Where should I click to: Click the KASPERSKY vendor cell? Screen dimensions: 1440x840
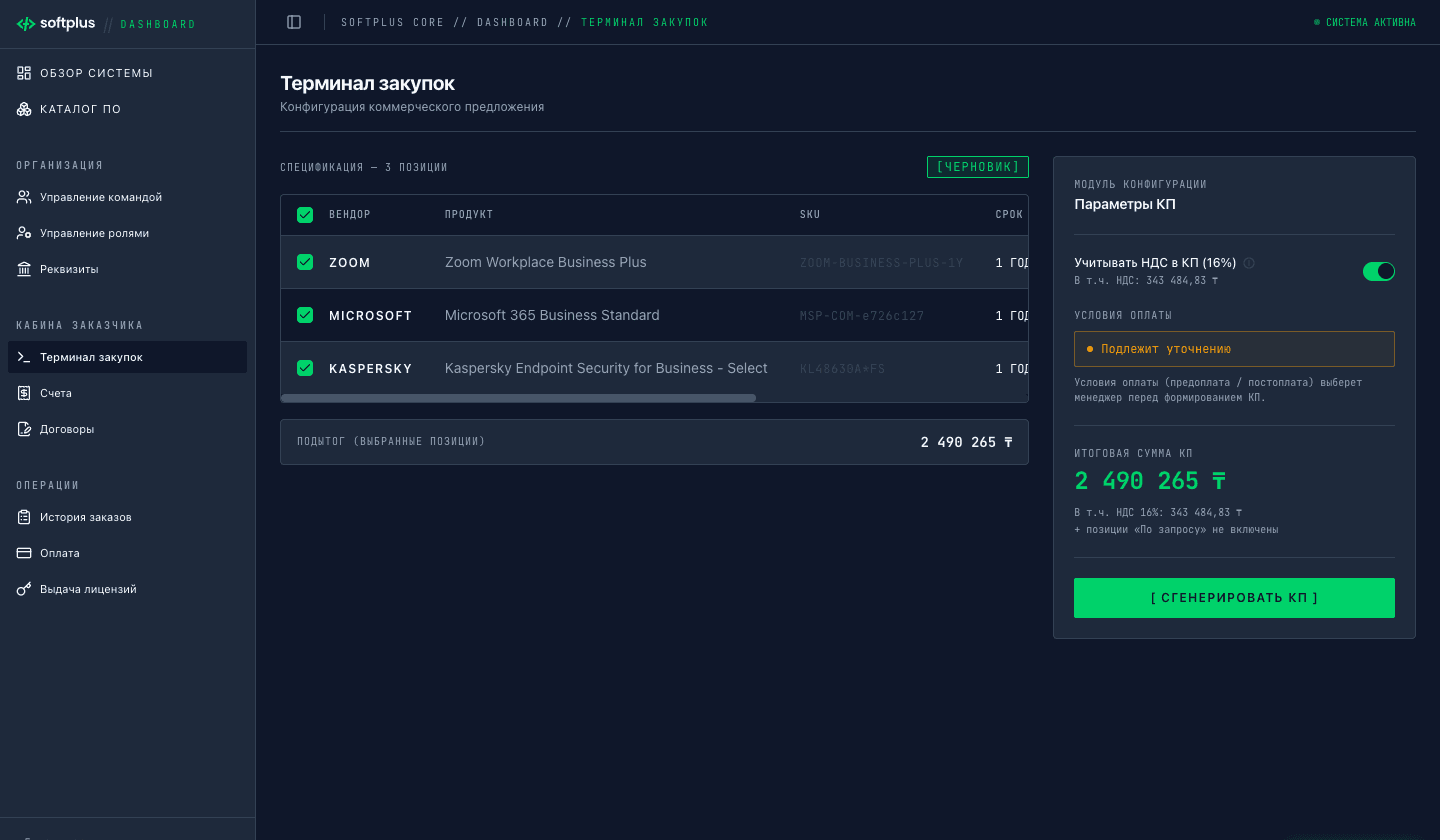click(370, 369)
